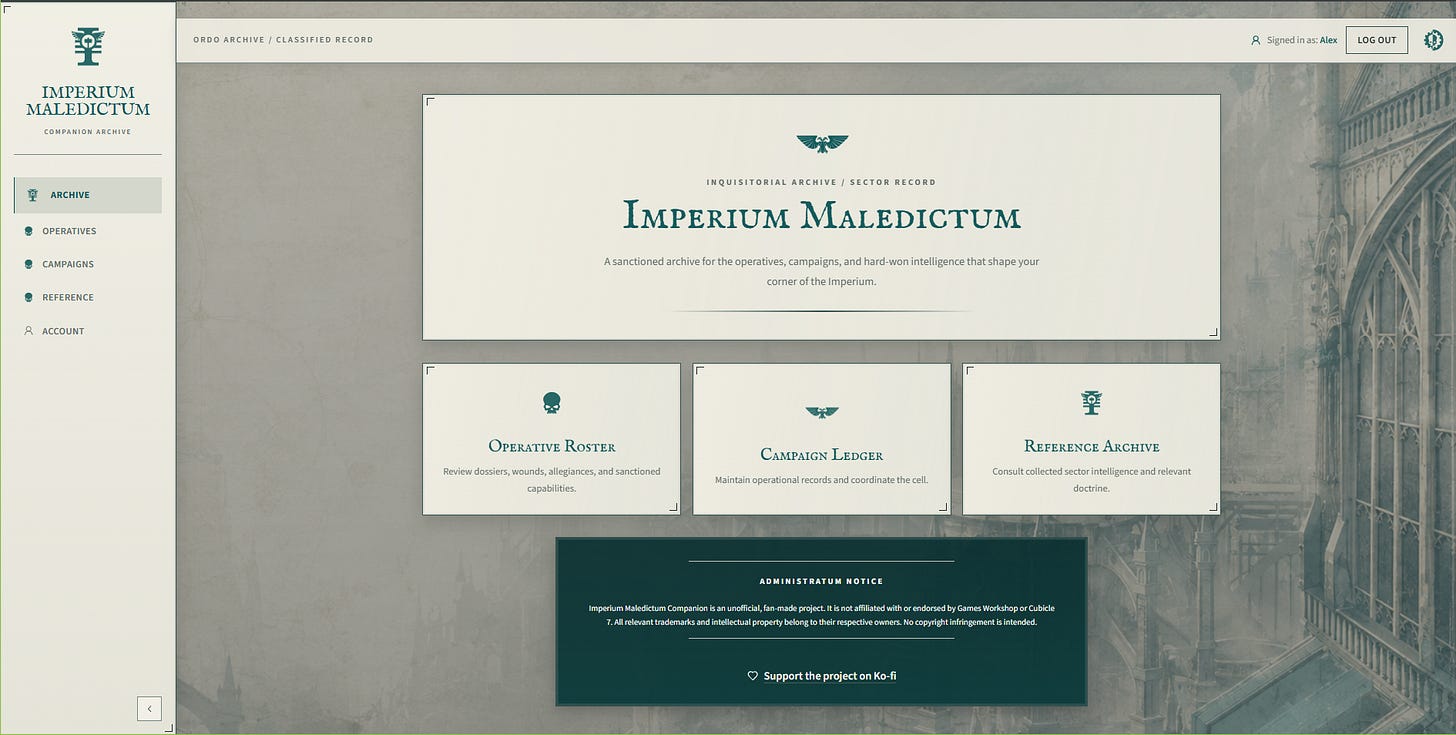Click the Administratum Notice heading
Viewport: 1456px width, 735px height.
pos(821,581)
